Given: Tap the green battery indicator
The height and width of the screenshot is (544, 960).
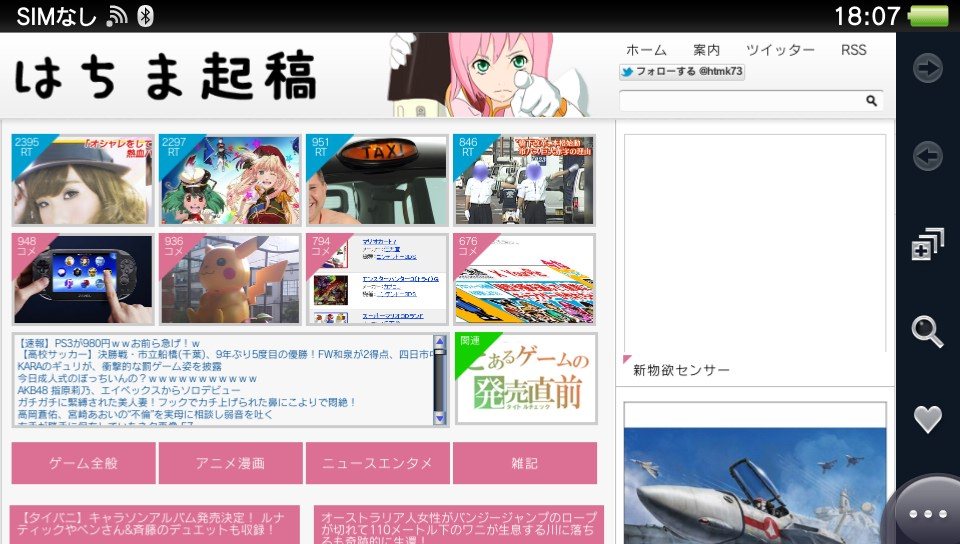Looking at the screenshot, I should tap(929, 16).
